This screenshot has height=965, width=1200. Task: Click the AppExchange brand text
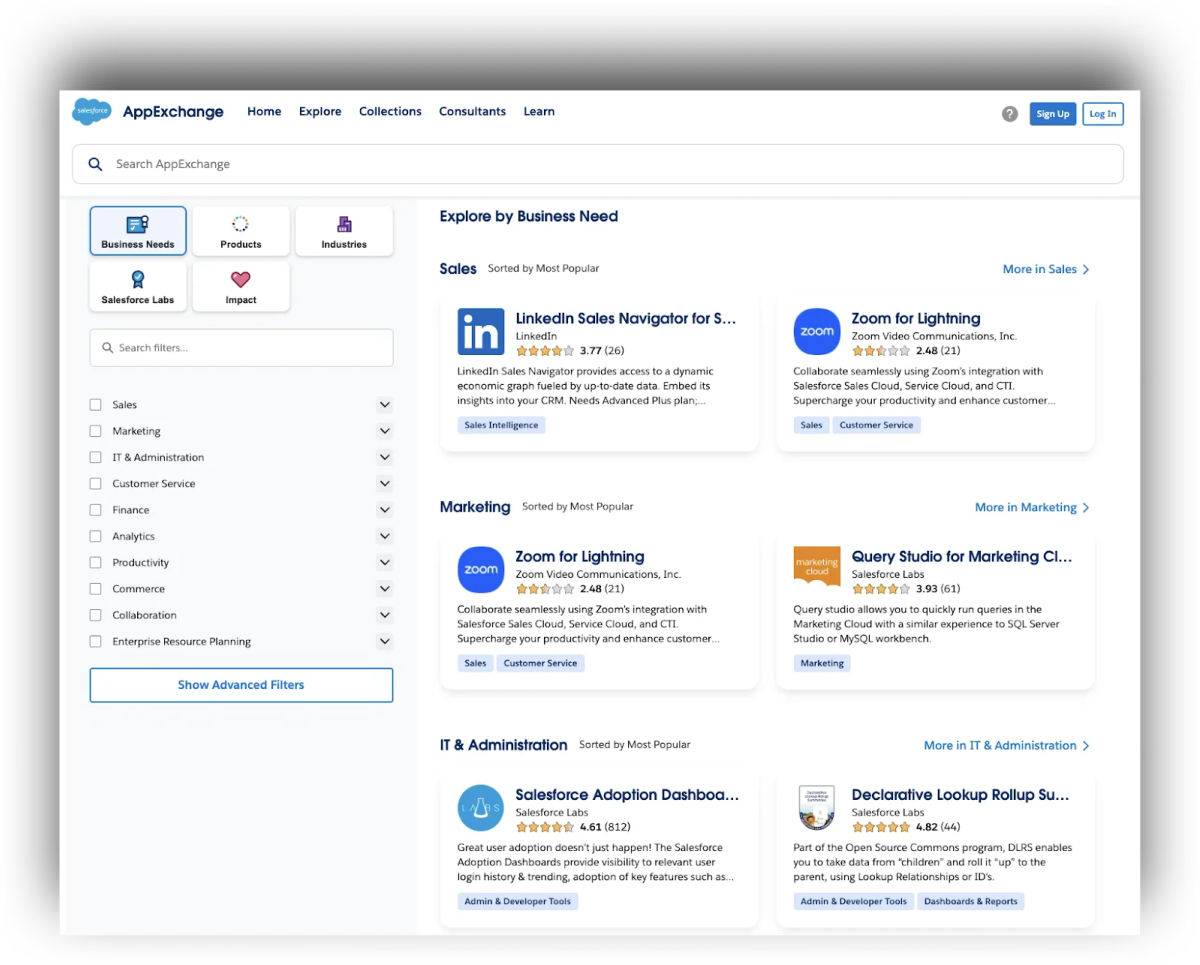[173, 112]
